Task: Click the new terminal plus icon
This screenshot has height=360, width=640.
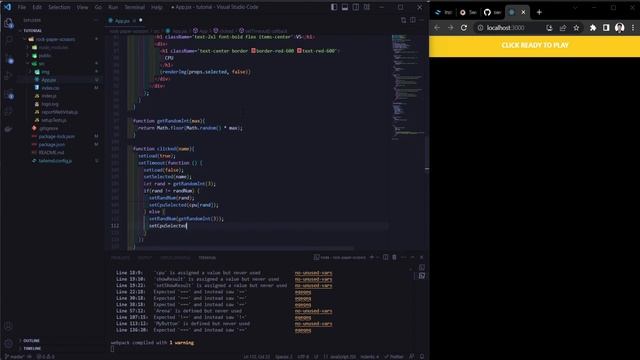Action: (372, 257)
